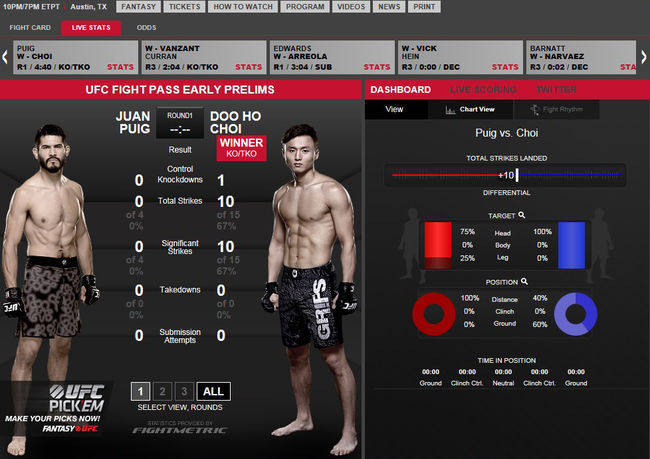Open STATS for VanZant vs Curran
650x459 pixels.
coord(249,67)
